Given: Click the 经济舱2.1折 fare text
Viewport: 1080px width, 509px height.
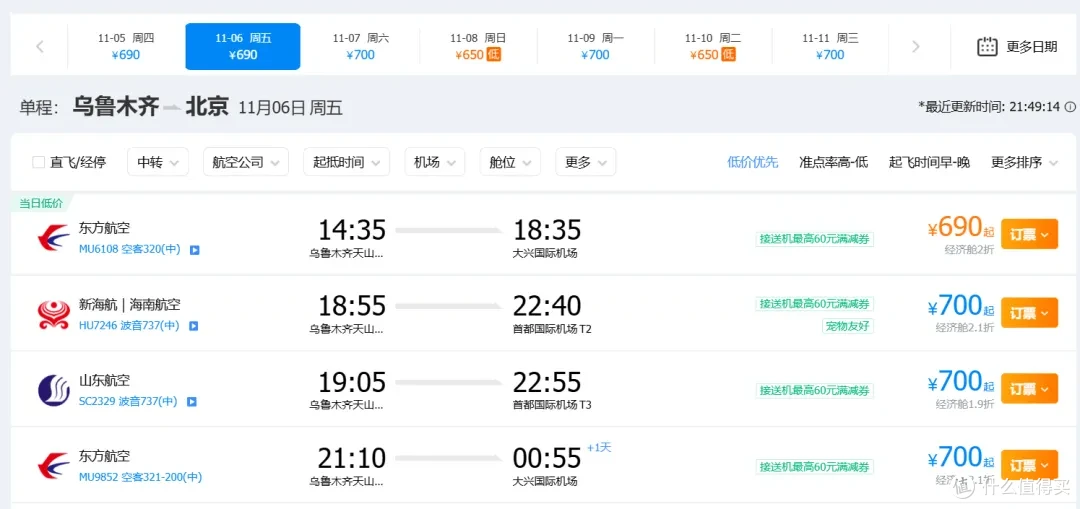Looking at the screenshot, I should pos(965,328).
